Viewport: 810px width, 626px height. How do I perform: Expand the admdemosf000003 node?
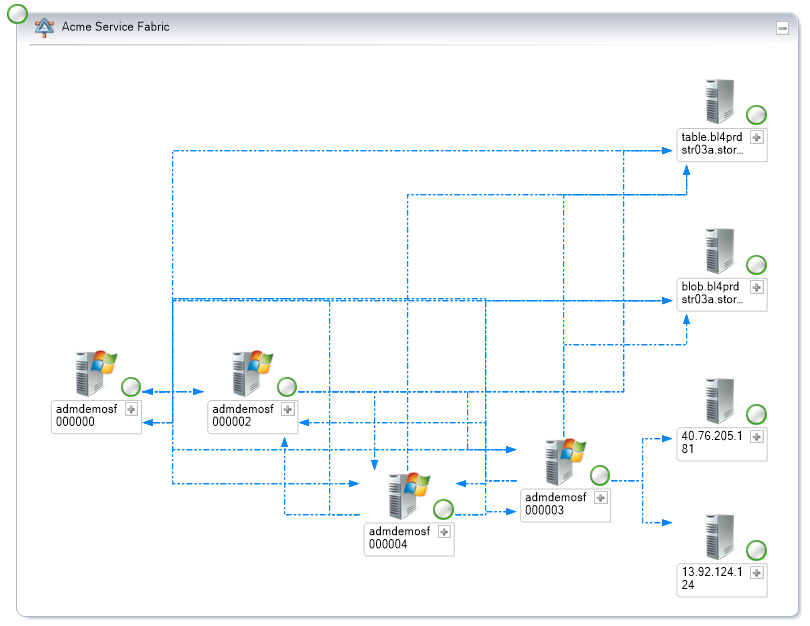pos(600,497)
